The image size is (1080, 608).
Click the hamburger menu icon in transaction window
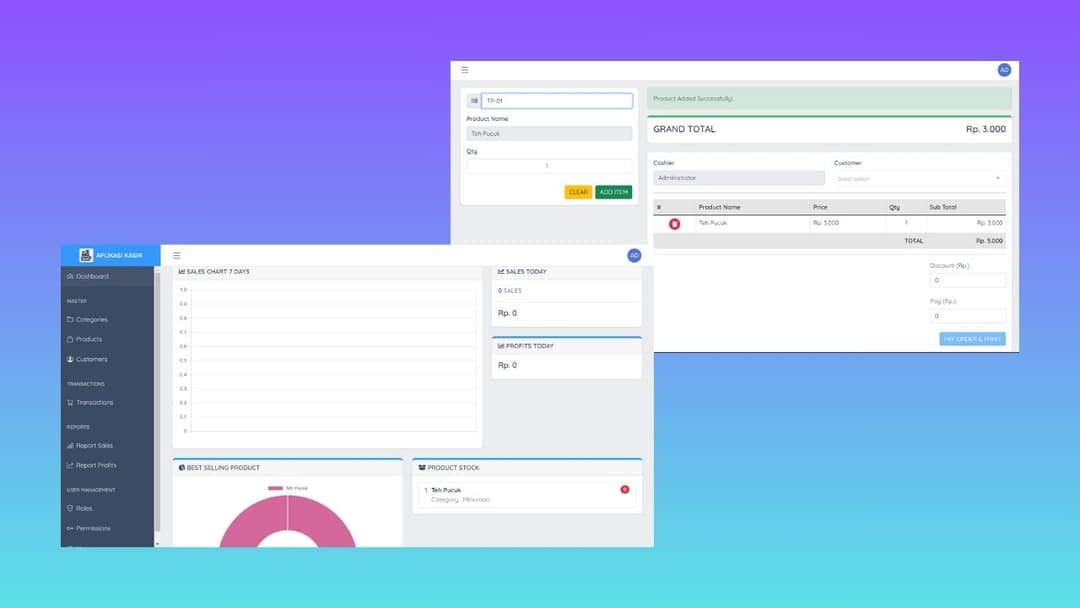[x=465, y=70]
